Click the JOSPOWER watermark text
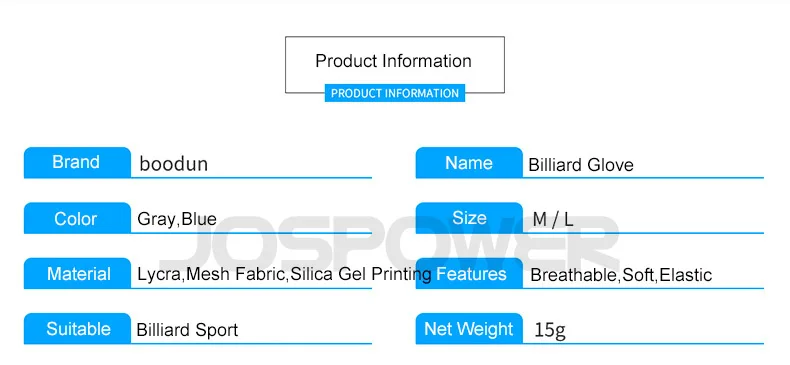The image size is (790, 365). (x=389, y=245)
